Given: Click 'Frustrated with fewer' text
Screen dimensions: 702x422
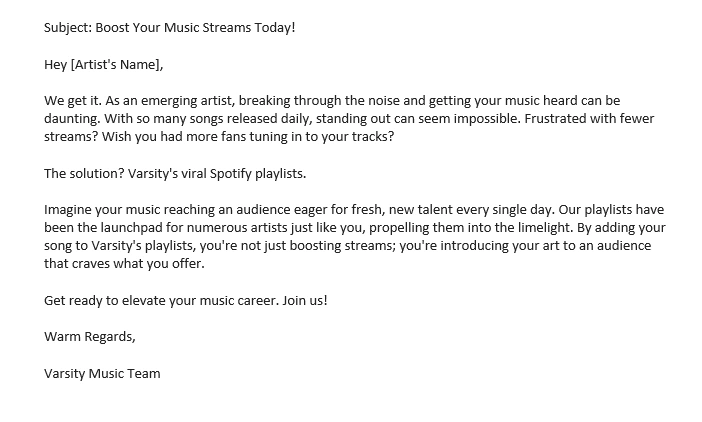Looking at the screenshot, I should [x=589, y=119].
